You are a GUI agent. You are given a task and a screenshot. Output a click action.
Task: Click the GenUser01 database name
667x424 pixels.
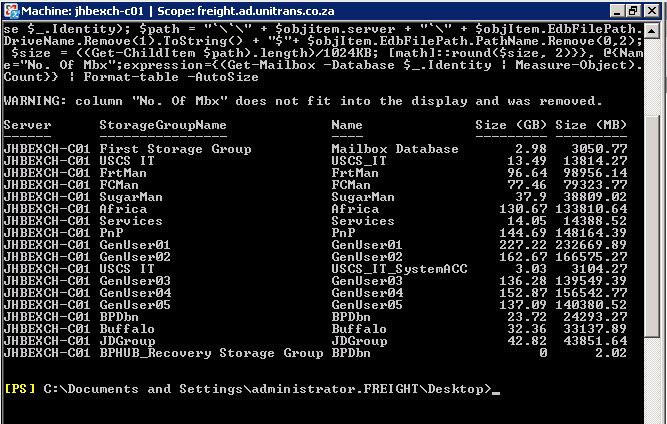[x=367, y=245]
